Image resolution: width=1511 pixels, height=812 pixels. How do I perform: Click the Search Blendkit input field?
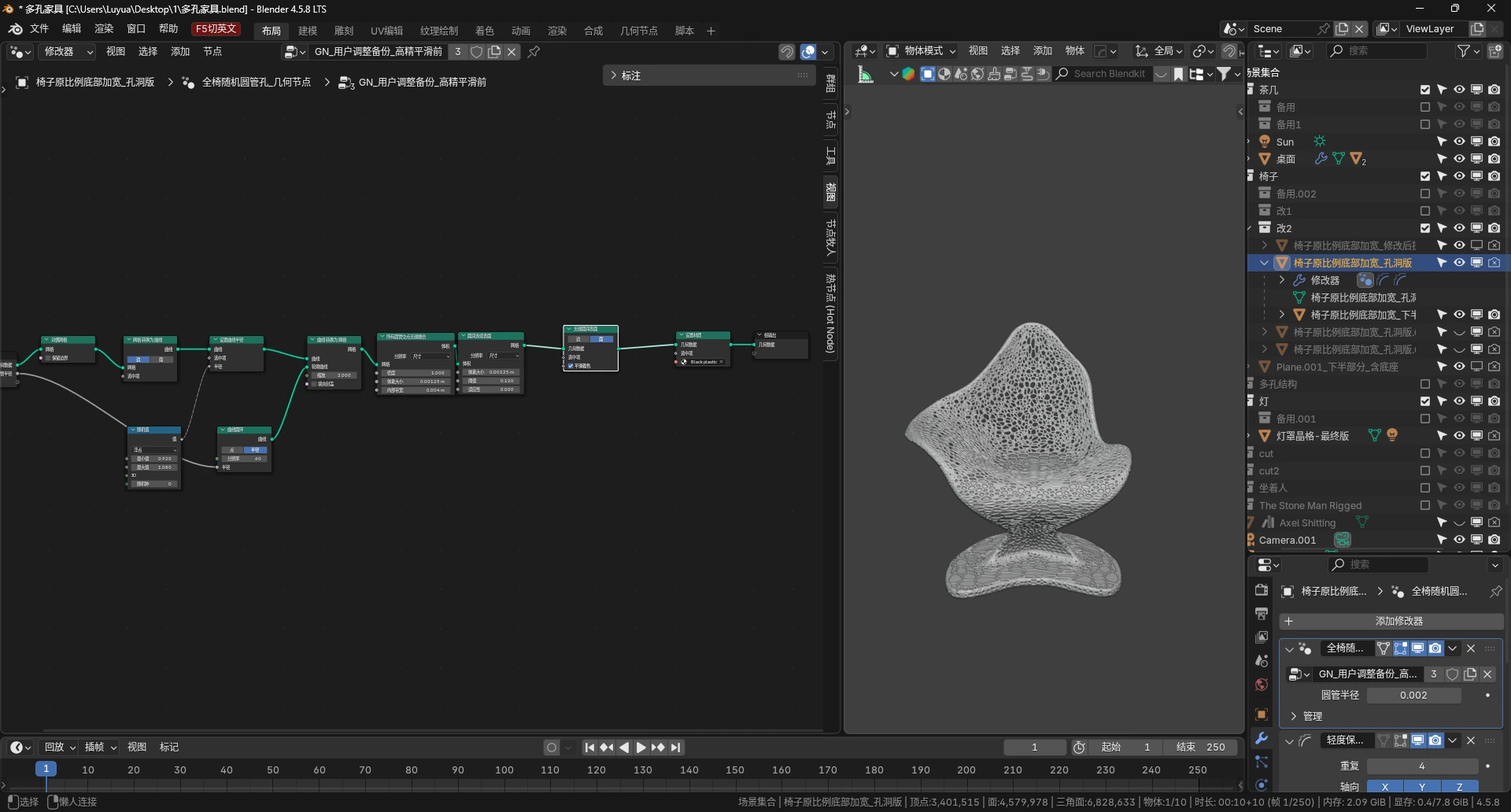pos(1103,74)
